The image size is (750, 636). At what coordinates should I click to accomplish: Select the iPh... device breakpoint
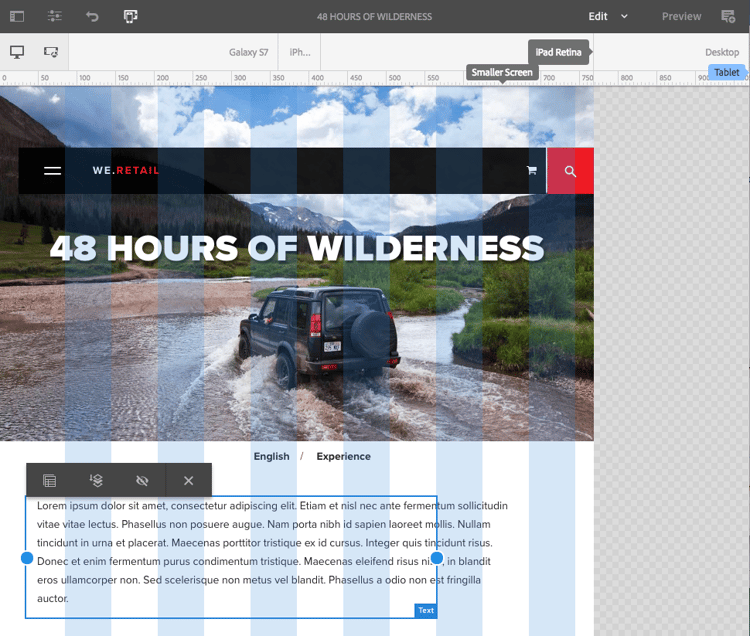tap(300, 52)
